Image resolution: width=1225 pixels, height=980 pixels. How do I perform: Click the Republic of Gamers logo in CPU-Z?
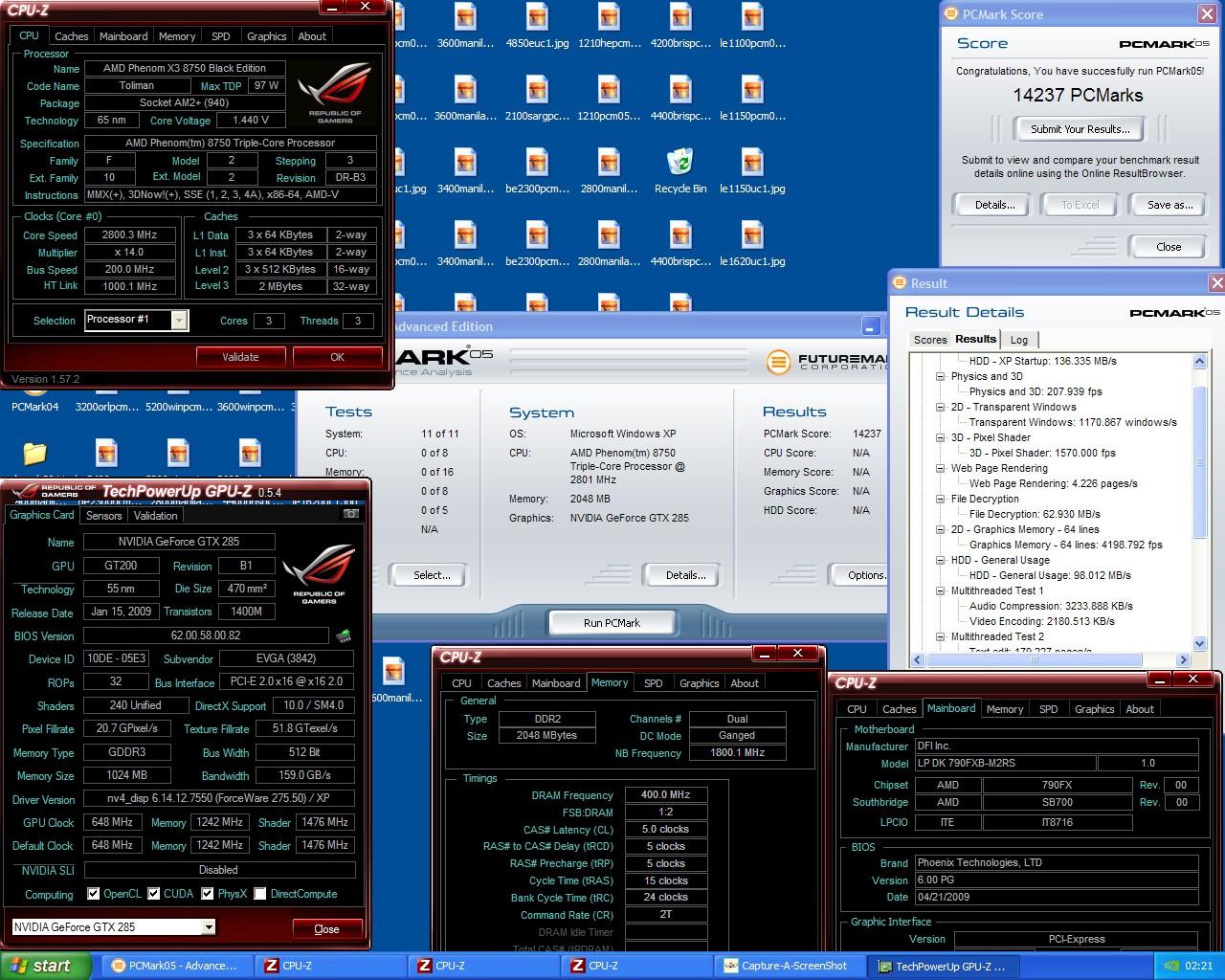334,93
